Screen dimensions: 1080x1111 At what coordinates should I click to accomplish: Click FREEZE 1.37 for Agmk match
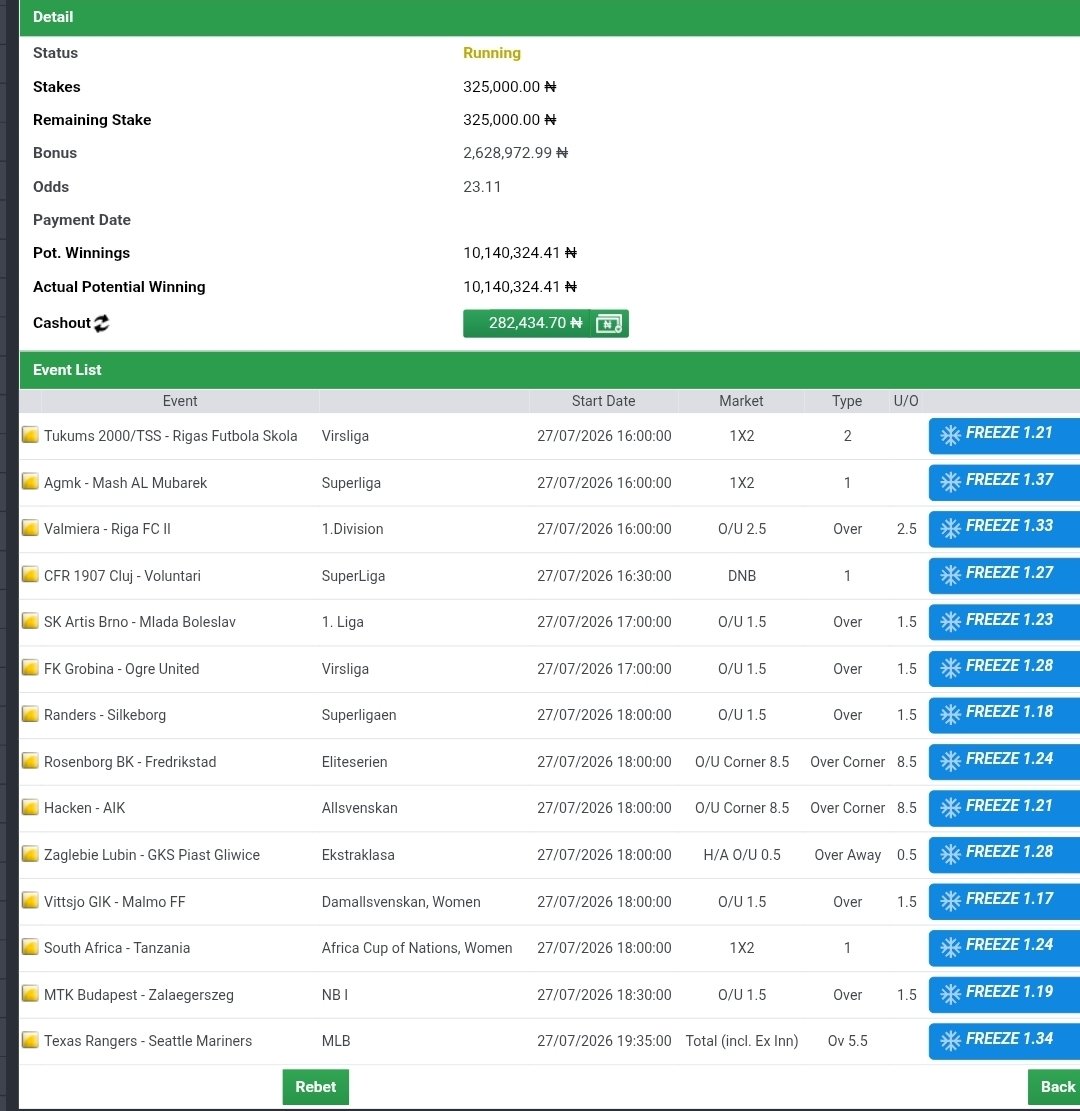pyautogui.click(x=1004, y=482)
